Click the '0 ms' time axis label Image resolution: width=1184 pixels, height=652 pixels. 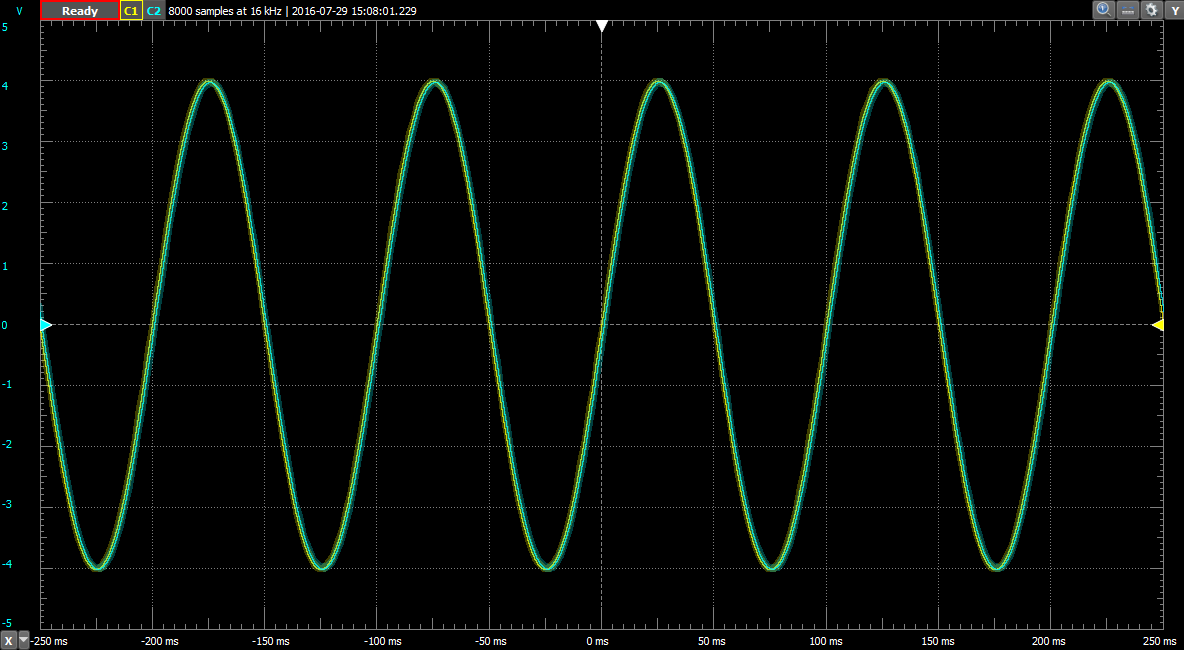(597, 641)
